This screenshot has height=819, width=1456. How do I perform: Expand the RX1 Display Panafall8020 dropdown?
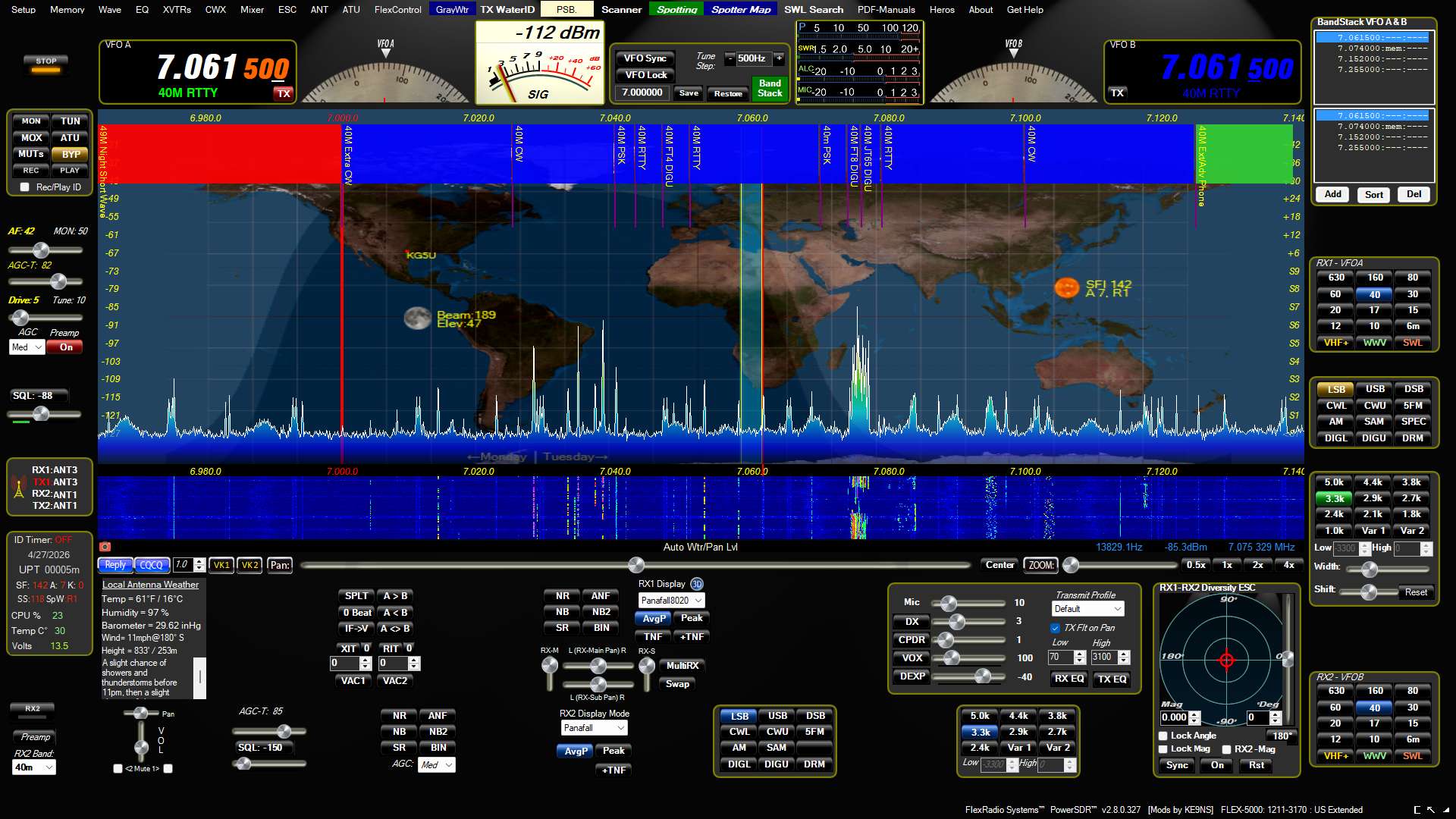(x=671, y=601)
